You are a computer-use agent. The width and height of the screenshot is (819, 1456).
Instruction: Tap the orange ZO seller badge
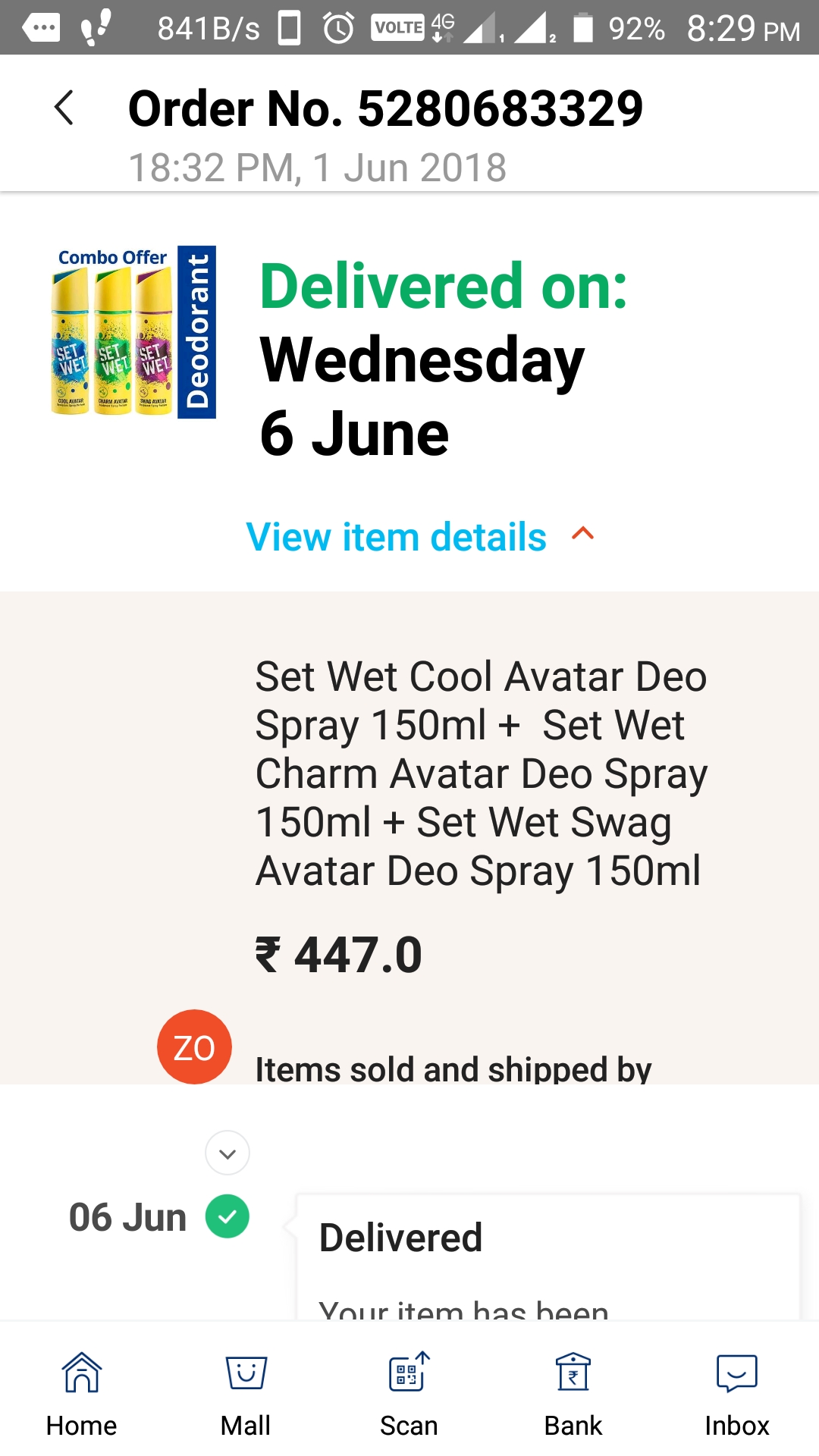coord(194,1046)
